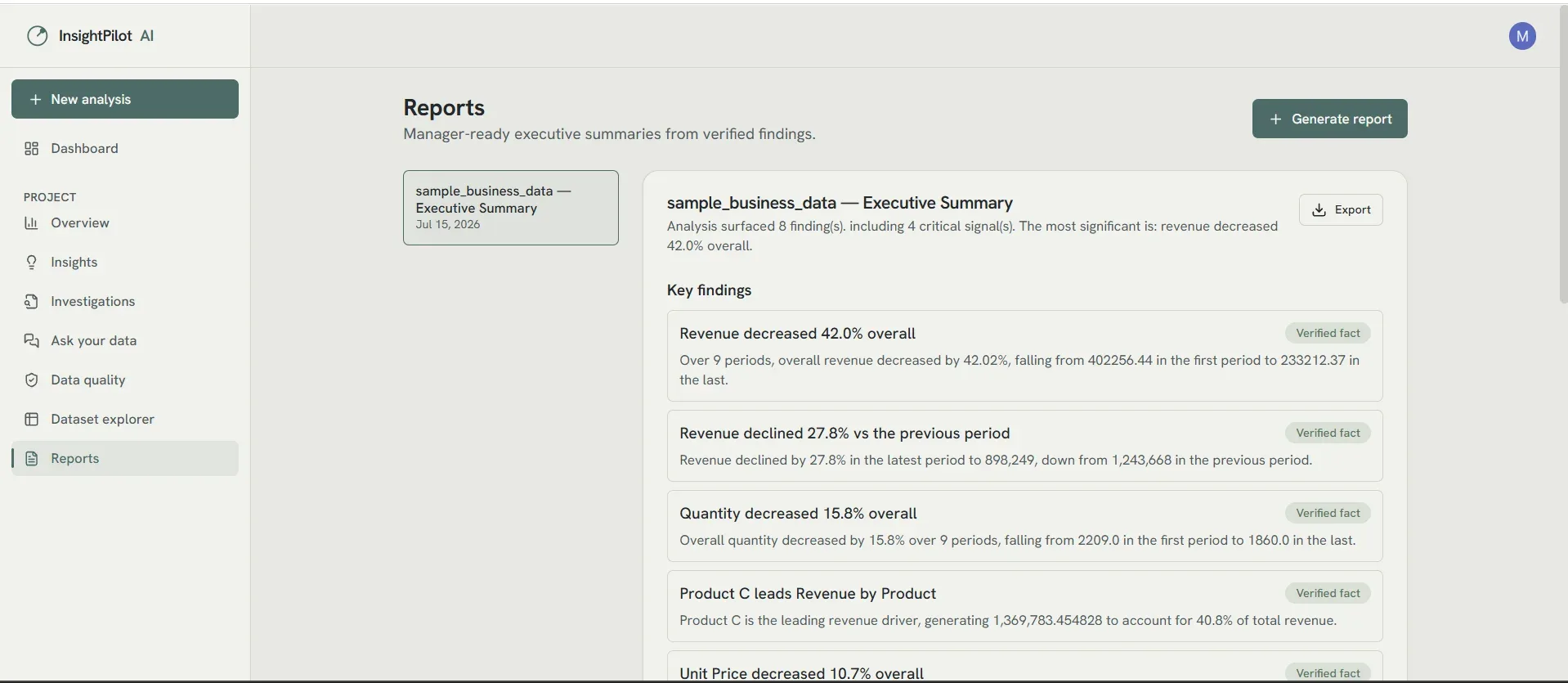Open the Revenue decreased 42.0% overall finding
Image resolution: width=1568 pixels, height=683 pixels.
tap(1024, 356)
